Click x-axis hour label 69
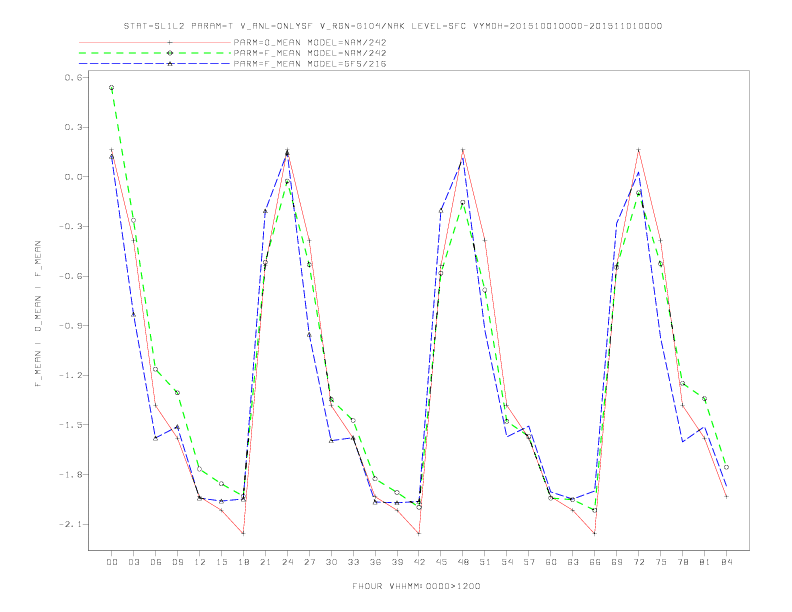Screen dimensions: 792x612 pyautogui.click(x=617, y=562)
